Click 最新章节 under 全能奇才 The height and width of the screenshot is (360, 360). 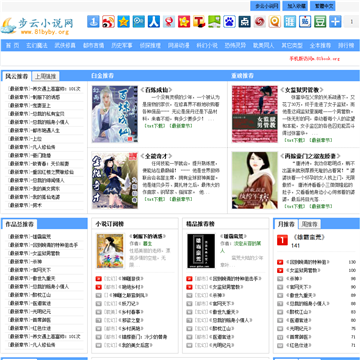181,199
